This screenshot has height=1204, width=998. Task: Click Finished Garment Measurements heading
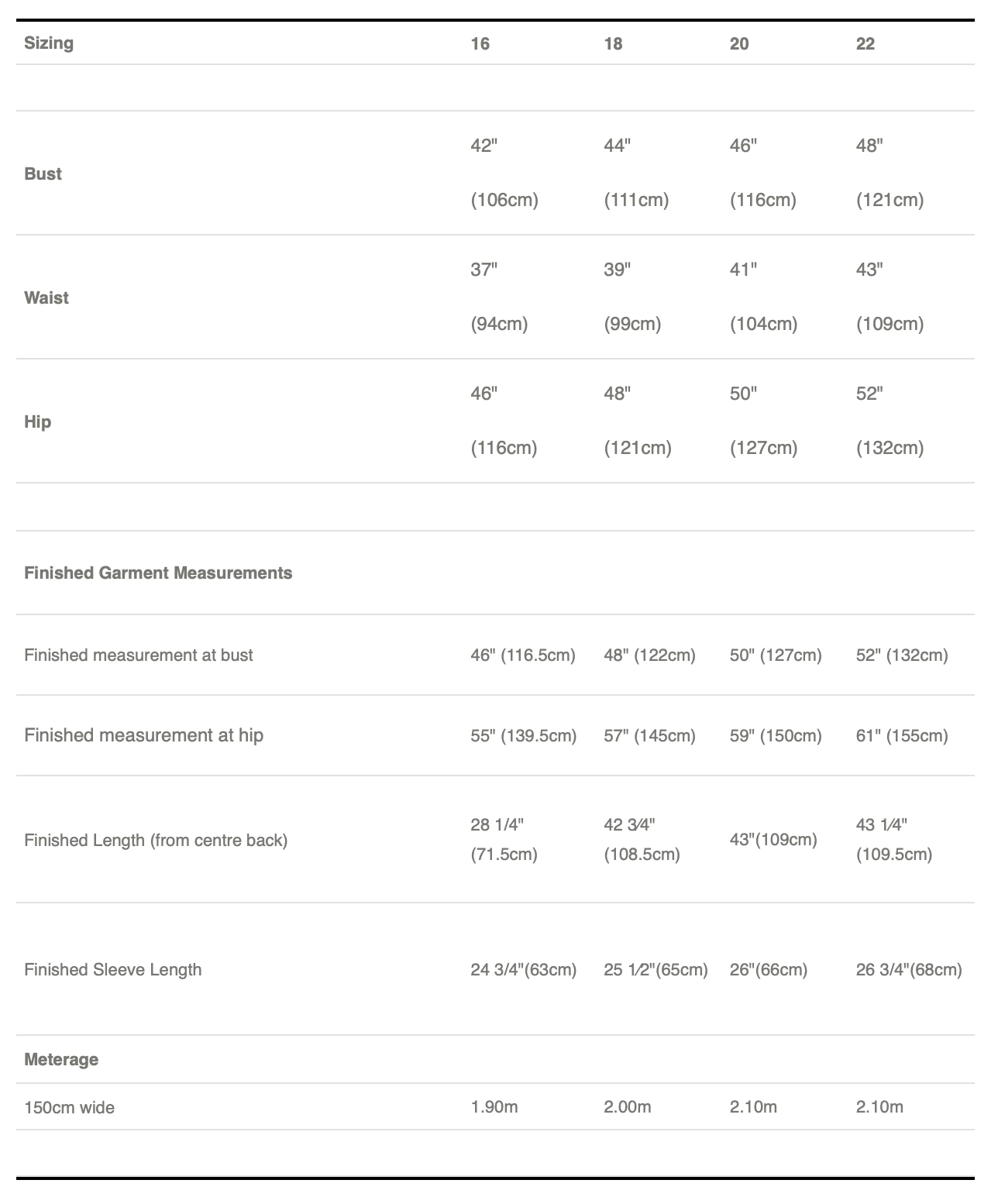click(158, 573)
